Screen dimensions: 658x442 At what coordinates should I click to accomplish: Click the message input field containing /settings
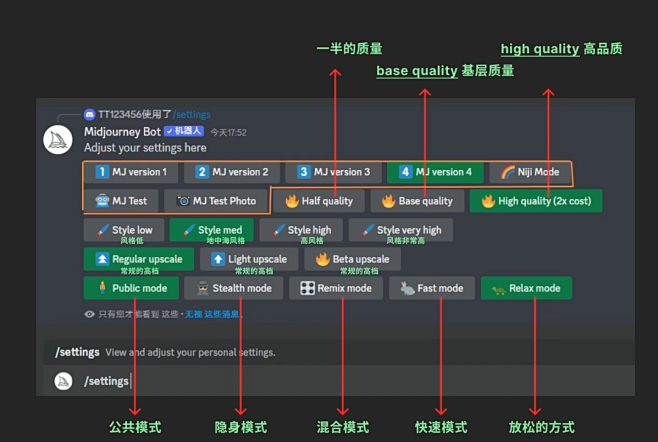tap(339, 381)
